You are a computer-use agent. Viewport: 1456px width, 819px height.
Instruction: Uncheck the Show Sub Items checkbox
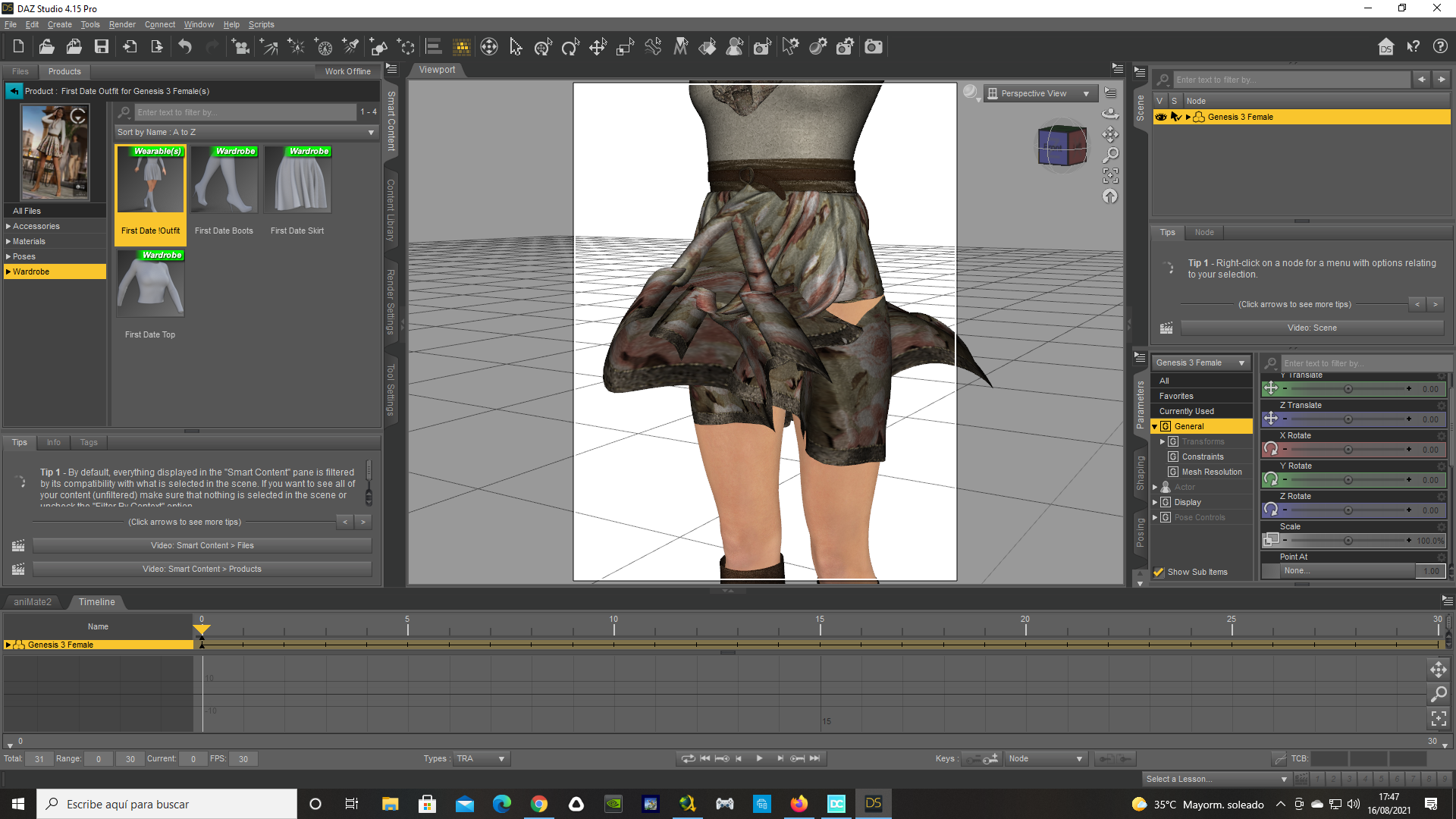pyautogui.click(x=1159, y=573)
